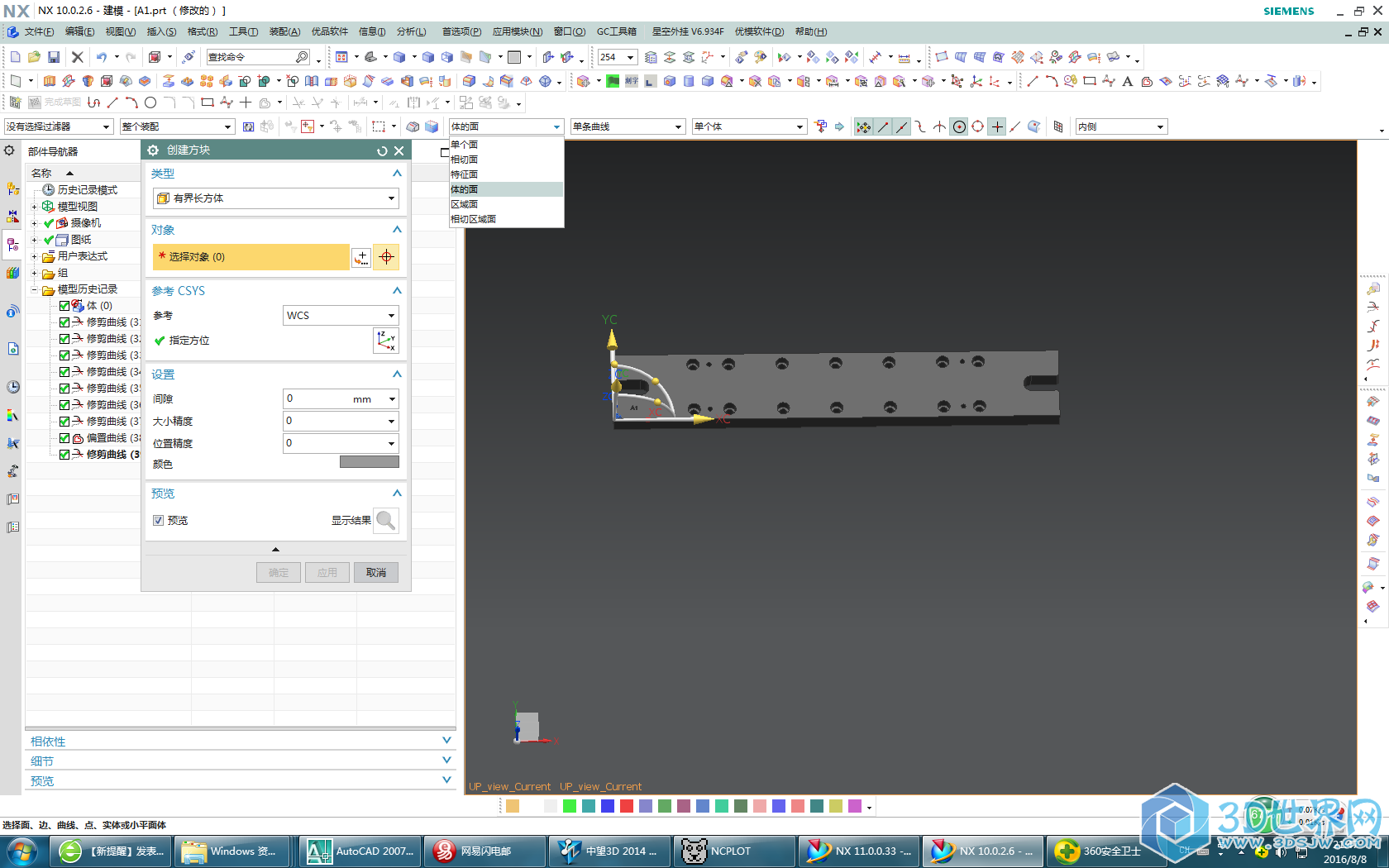This screenshot has width=1389, height=868.
Task: Pick the bright green color in the bottom palette
Action: point(569,806)
